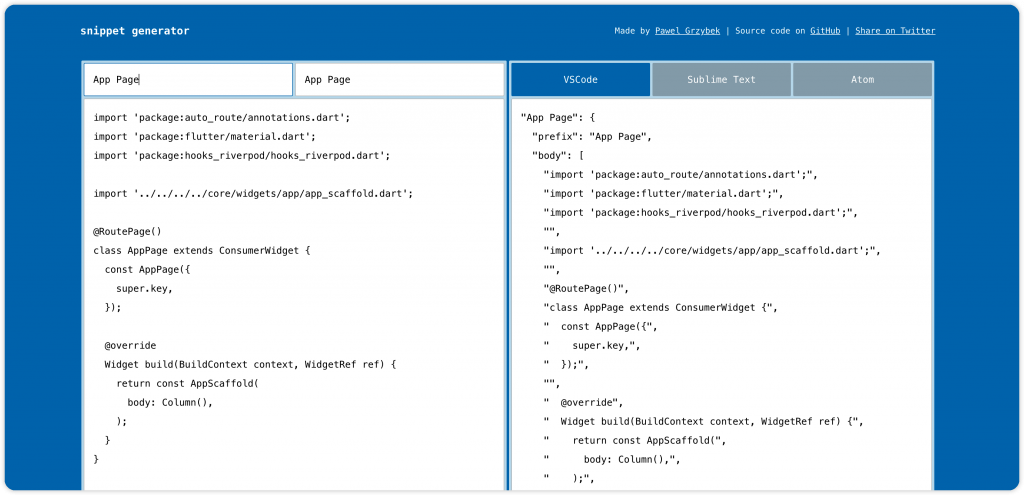Select the VSCode output tab
1024x495 pixels.
click(x=581, y=80)
